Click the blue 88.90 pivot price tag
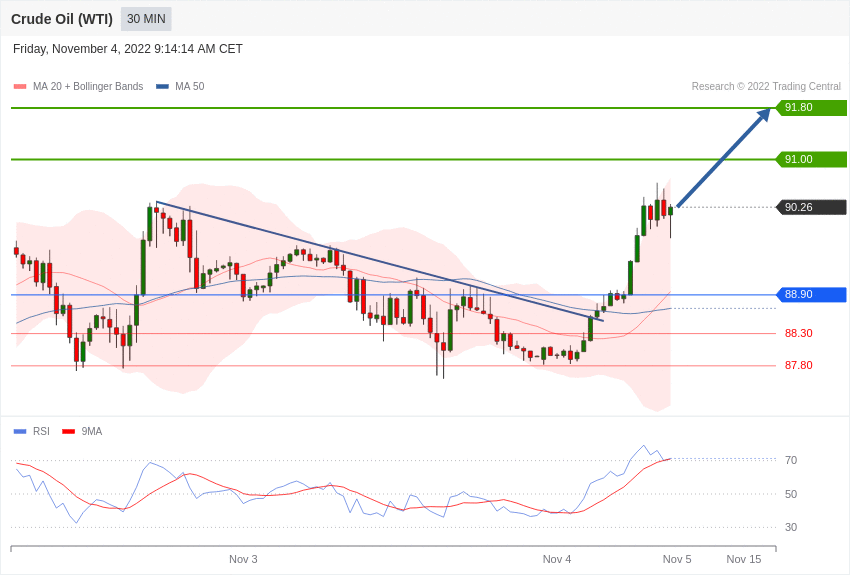Viewport: 850px width, 576px height. (811, 294)
